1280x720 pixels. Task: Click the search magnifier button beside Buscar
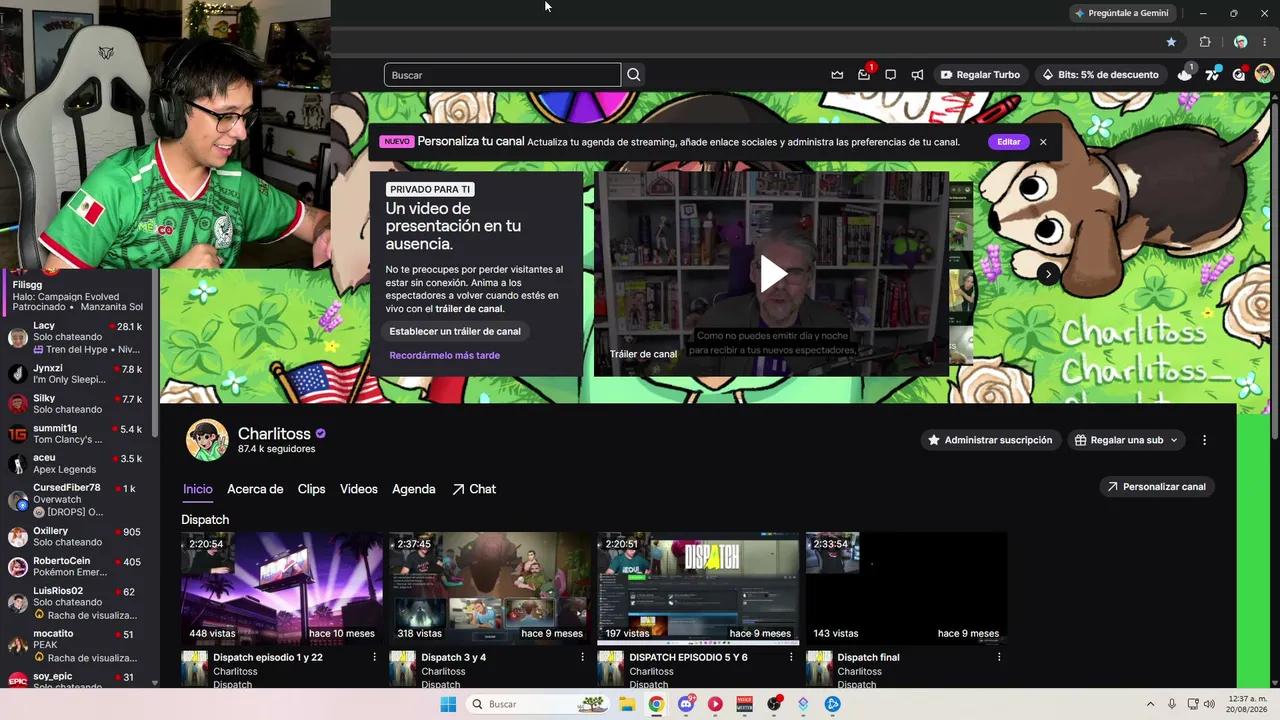click(x=634, y=75)
